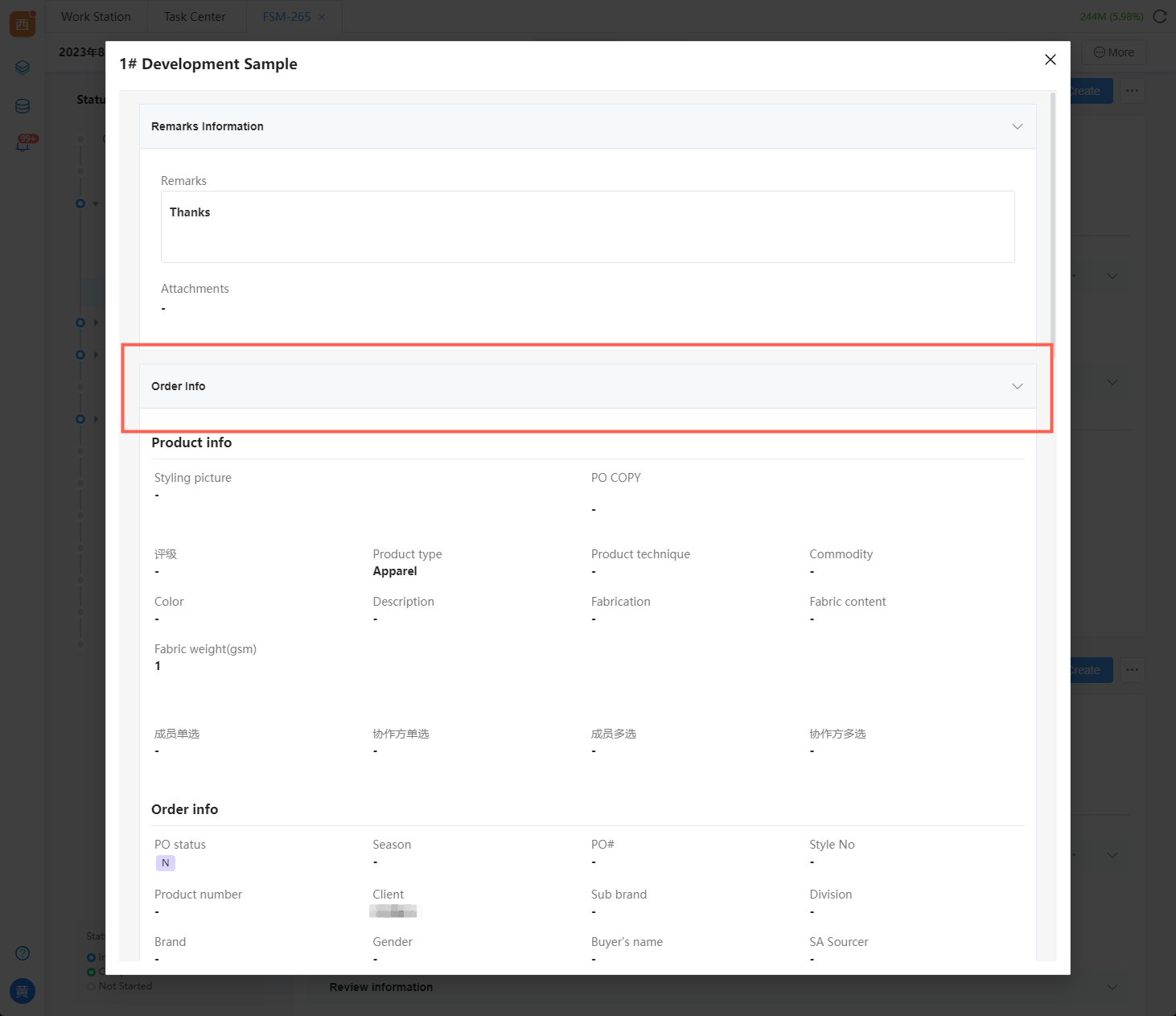Image resolution: width=1176 pixels, height=1016 pixels.
Task: Click the user avatar at bottom left
Action: 23,991
